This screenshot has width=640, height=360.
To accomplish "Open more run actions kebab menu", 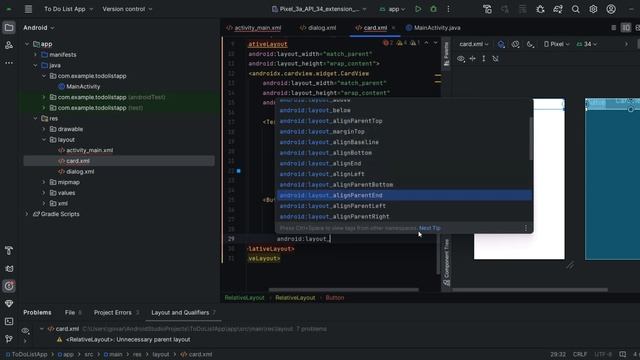I will point(448,9).
